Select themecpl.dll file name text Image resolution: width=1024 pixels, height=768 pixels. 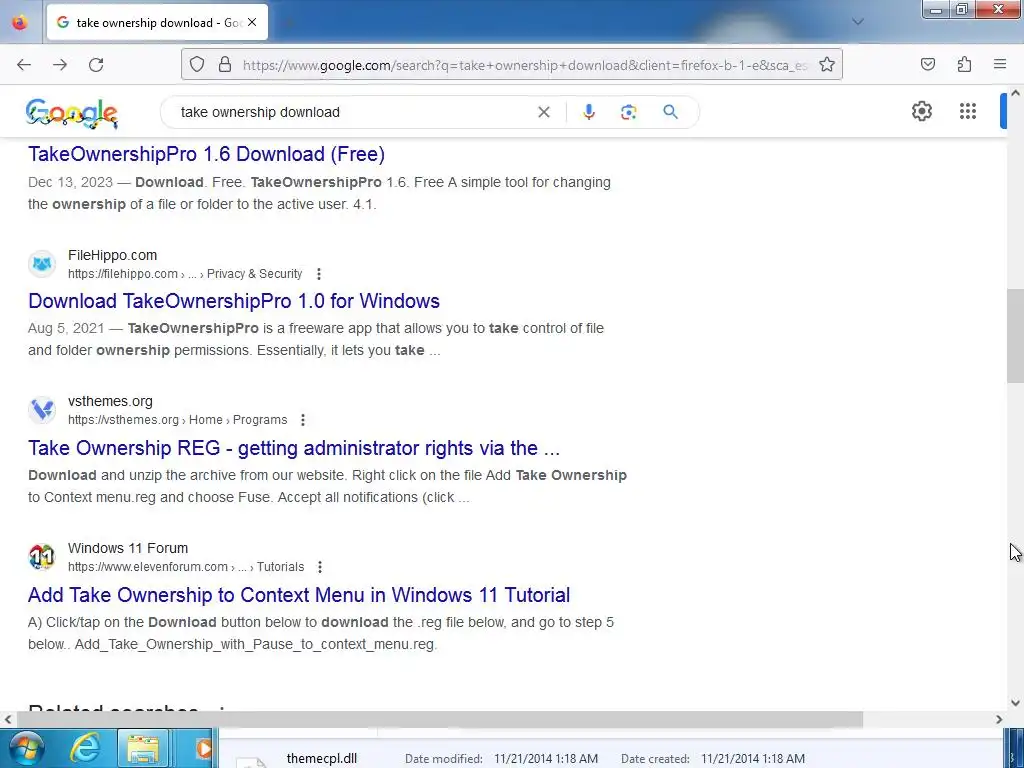click(322, 759)
